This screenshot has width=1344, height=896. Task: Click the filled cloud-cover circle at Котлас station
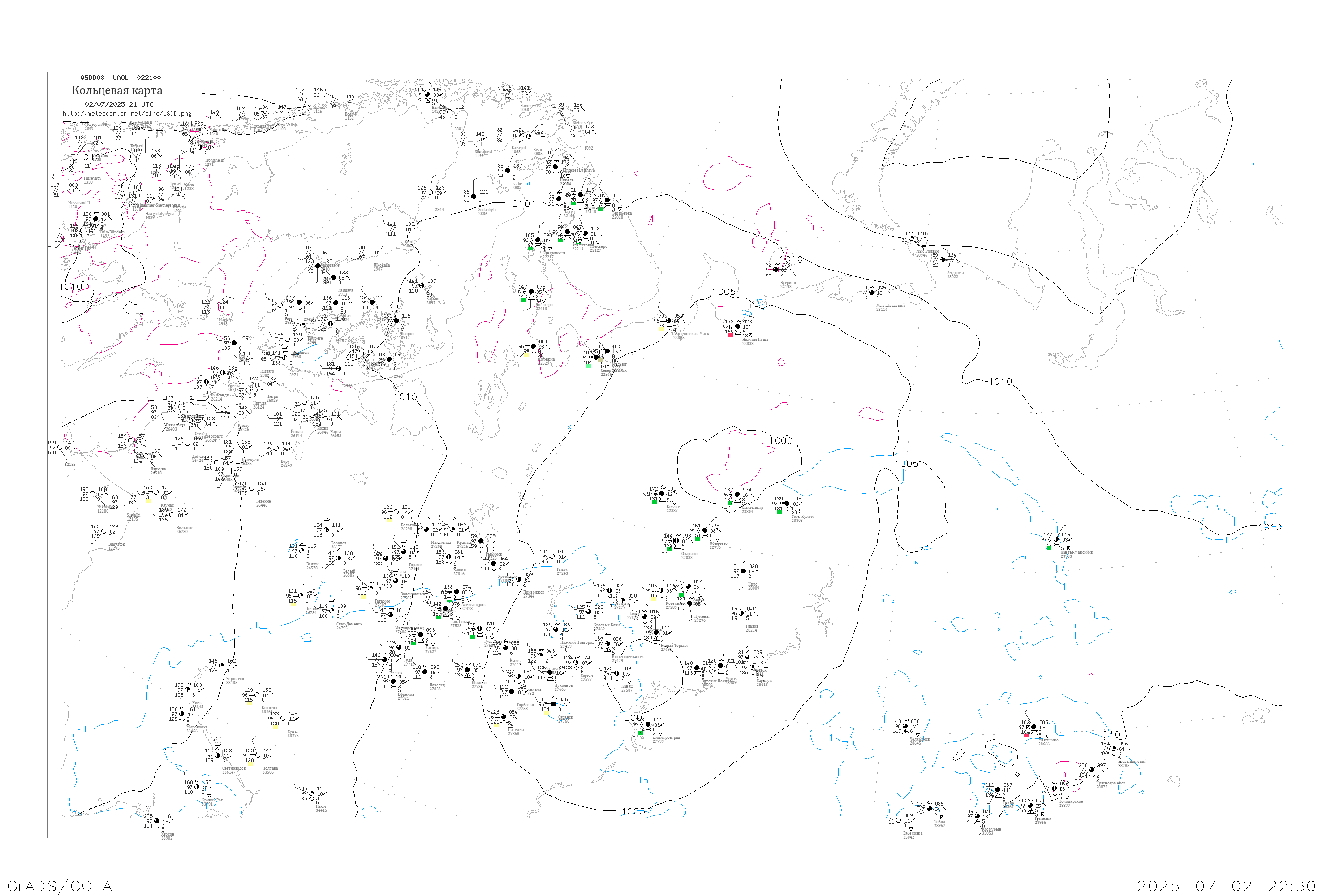tap(662, 494)
